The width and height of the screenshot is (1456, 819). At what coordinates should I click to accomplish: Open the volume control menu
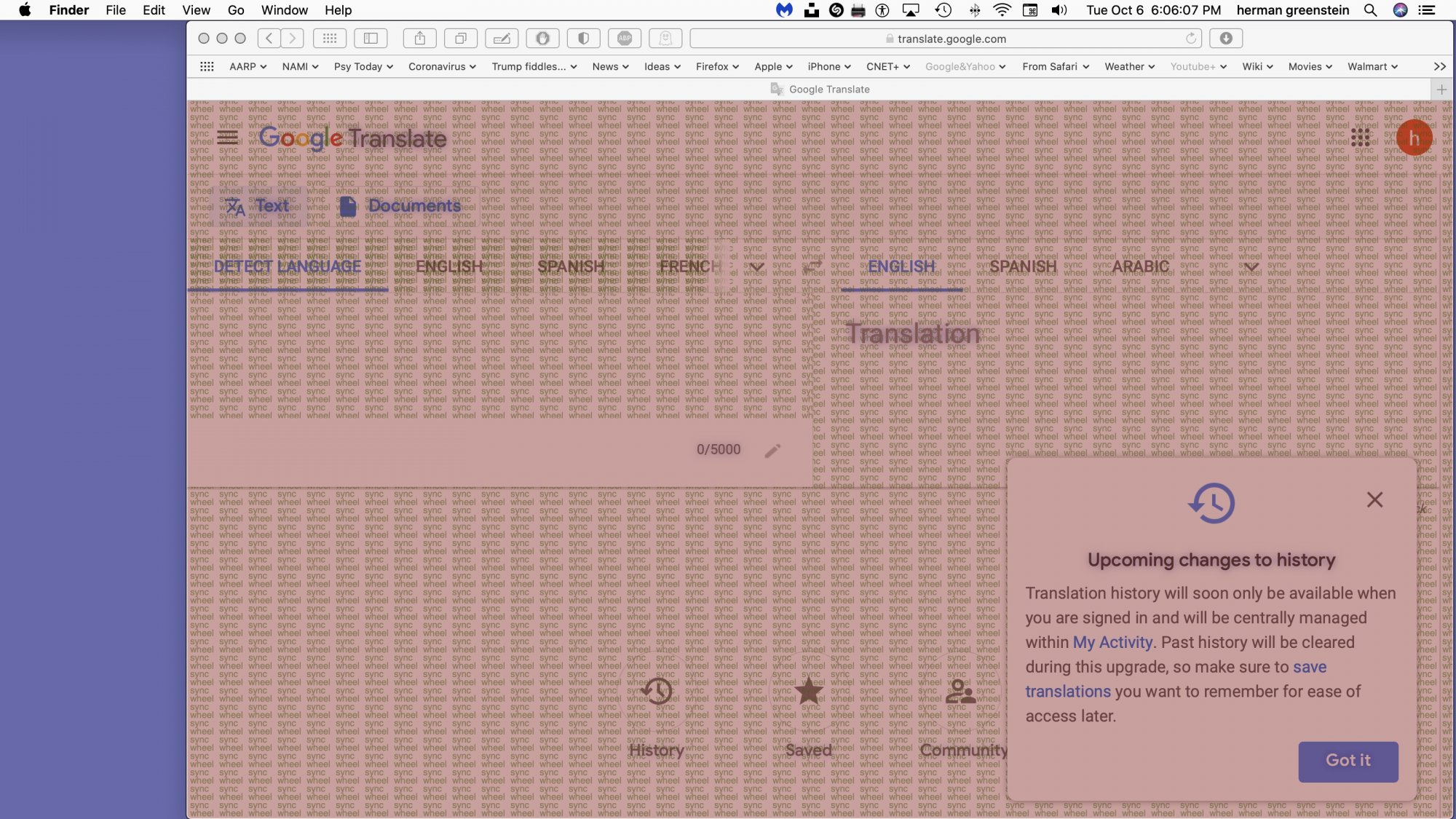pos(1059,10)
